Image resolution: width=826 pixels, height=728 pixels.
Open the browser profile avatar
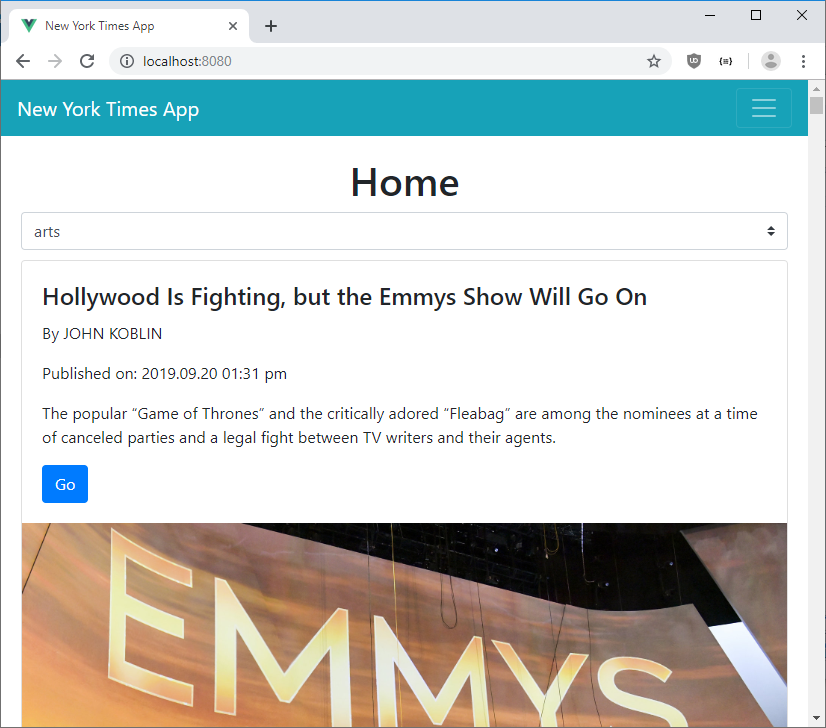pyautogui.click(x=770, y=61)
